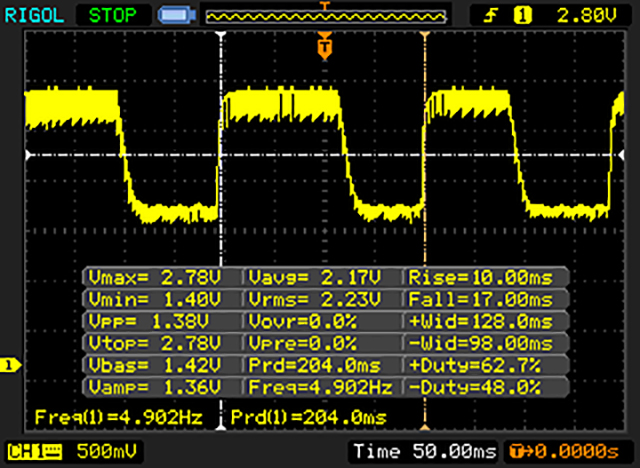This screenshot has width=640, height=468.
Task: Select the Vavg= 2.17V reading
Action: (x=315, y=278)
